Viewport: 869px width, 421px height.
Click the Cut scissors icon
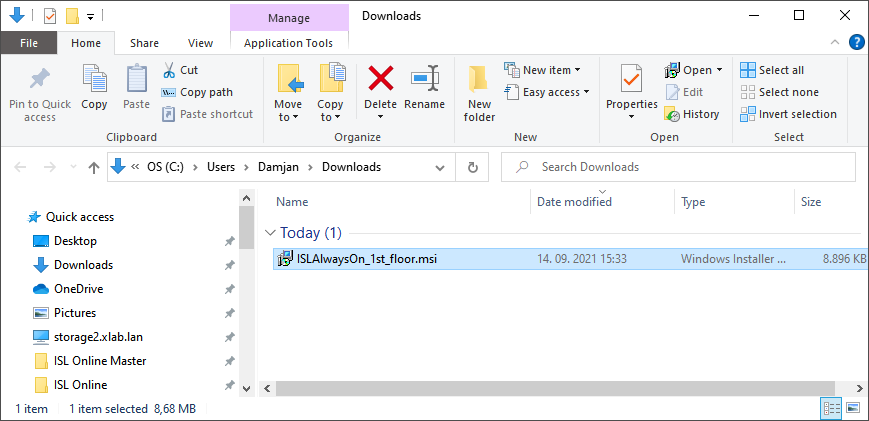(168, 70)
